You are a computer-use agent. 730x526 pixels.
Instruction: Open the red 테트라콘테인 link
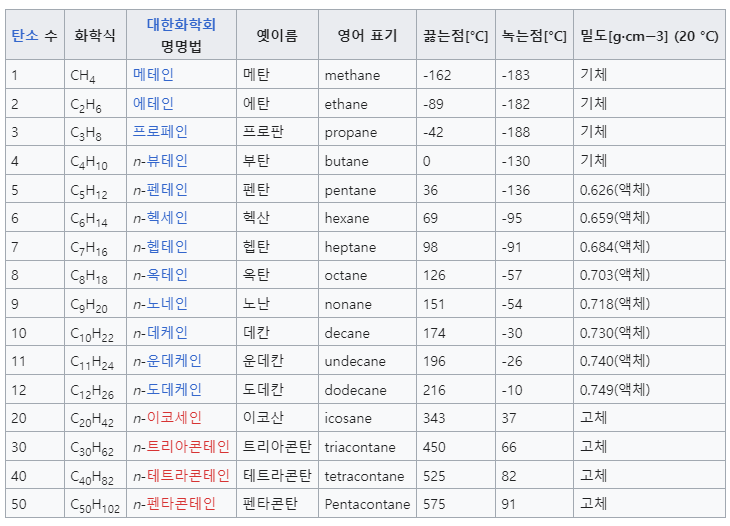[188, 476]
